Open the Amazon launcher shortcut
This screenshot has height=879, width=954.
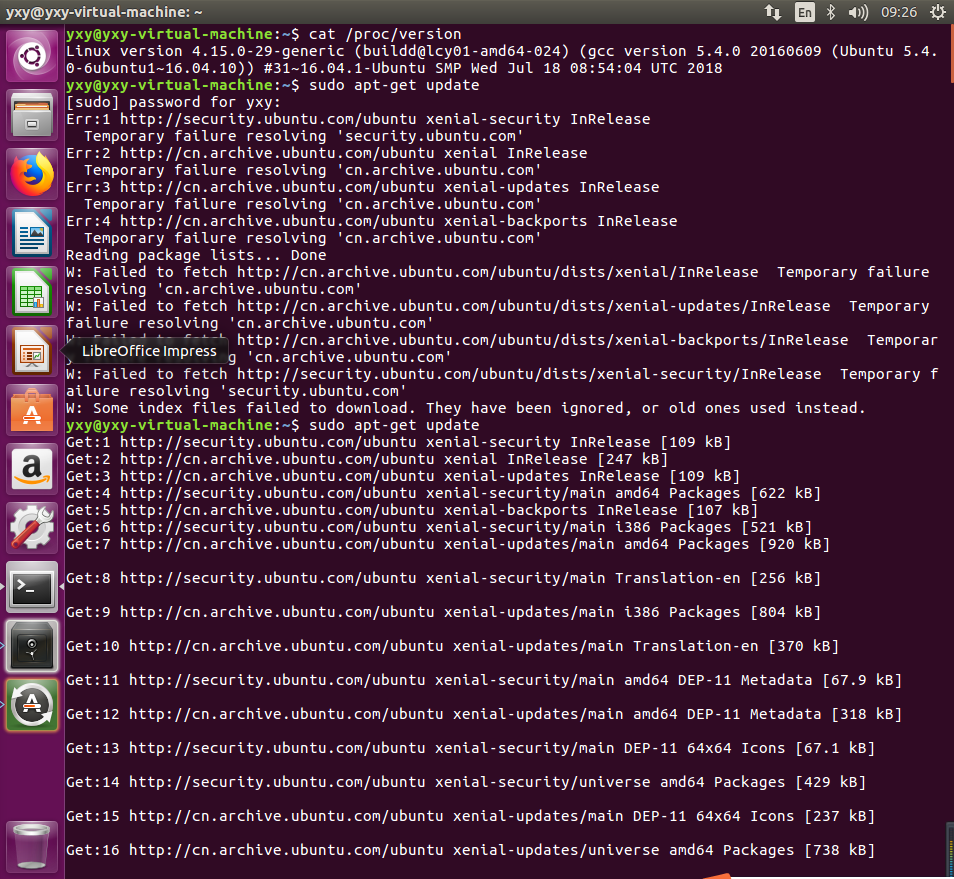tap(32, 467)
